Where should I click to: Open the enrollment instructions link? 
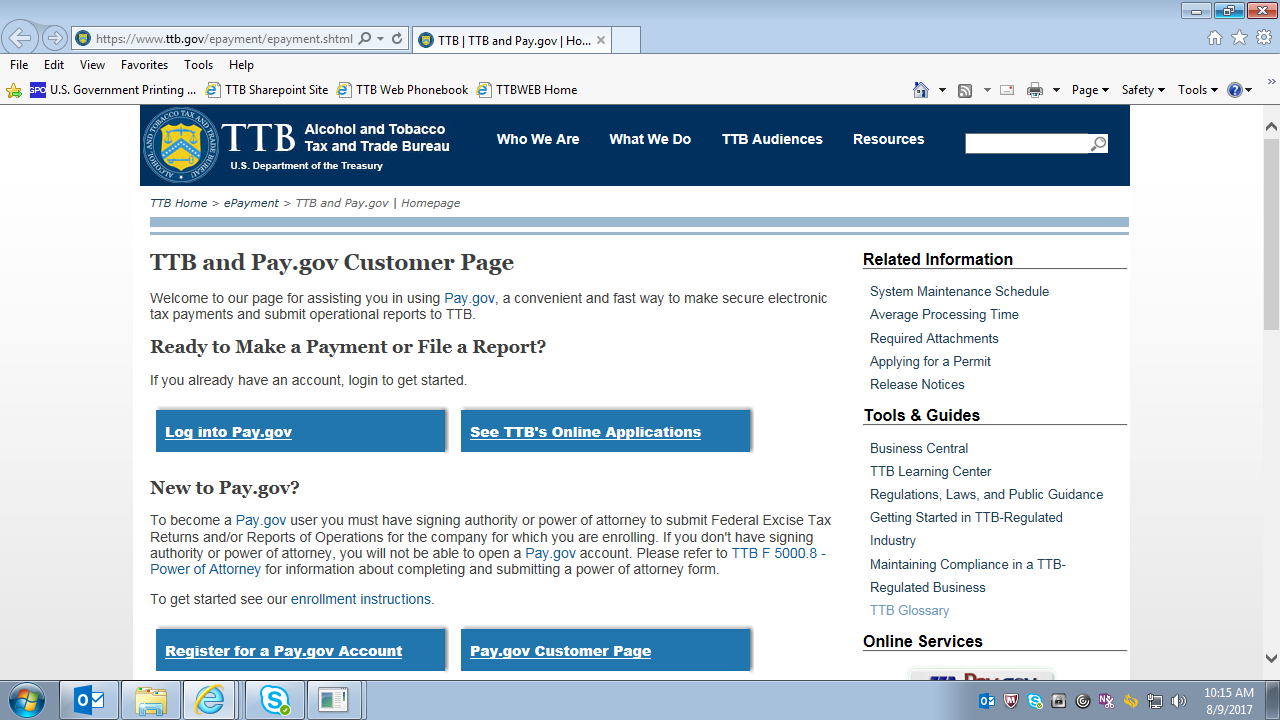click(361, 599)
